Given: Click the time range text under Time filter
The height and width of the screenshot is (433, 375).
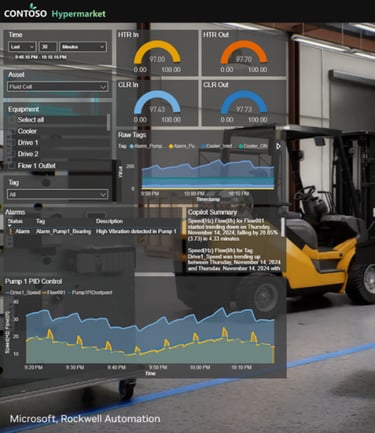Looking at the screenshot, I should 40,57.
